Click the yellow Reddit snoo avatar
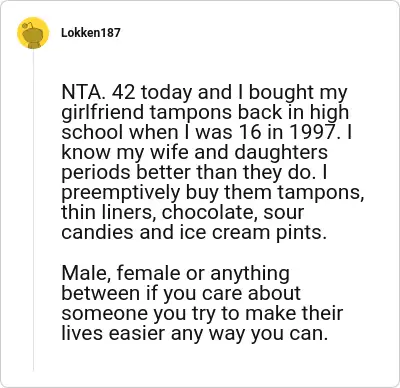 (33, 33)
